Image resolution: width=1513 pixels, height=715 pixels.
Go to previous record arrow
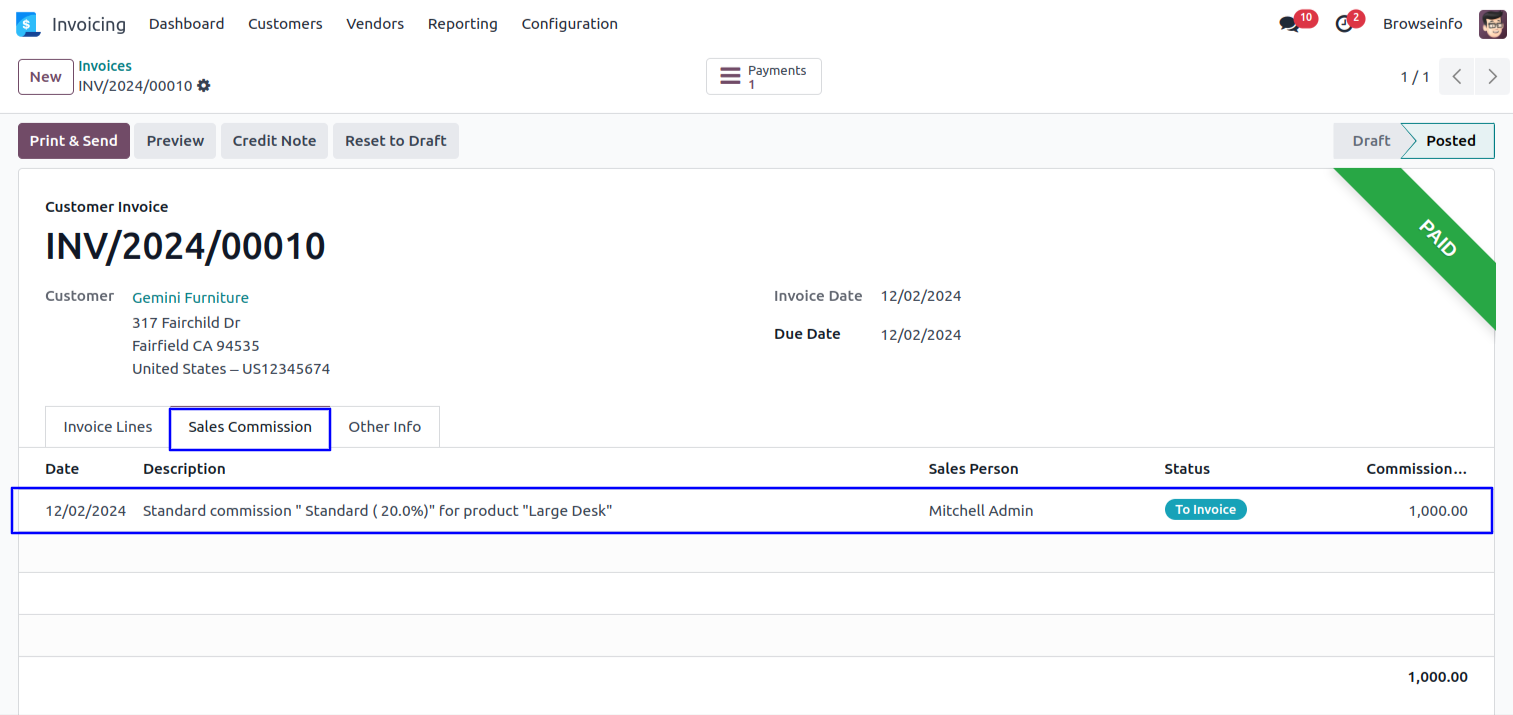point(1457,77)
